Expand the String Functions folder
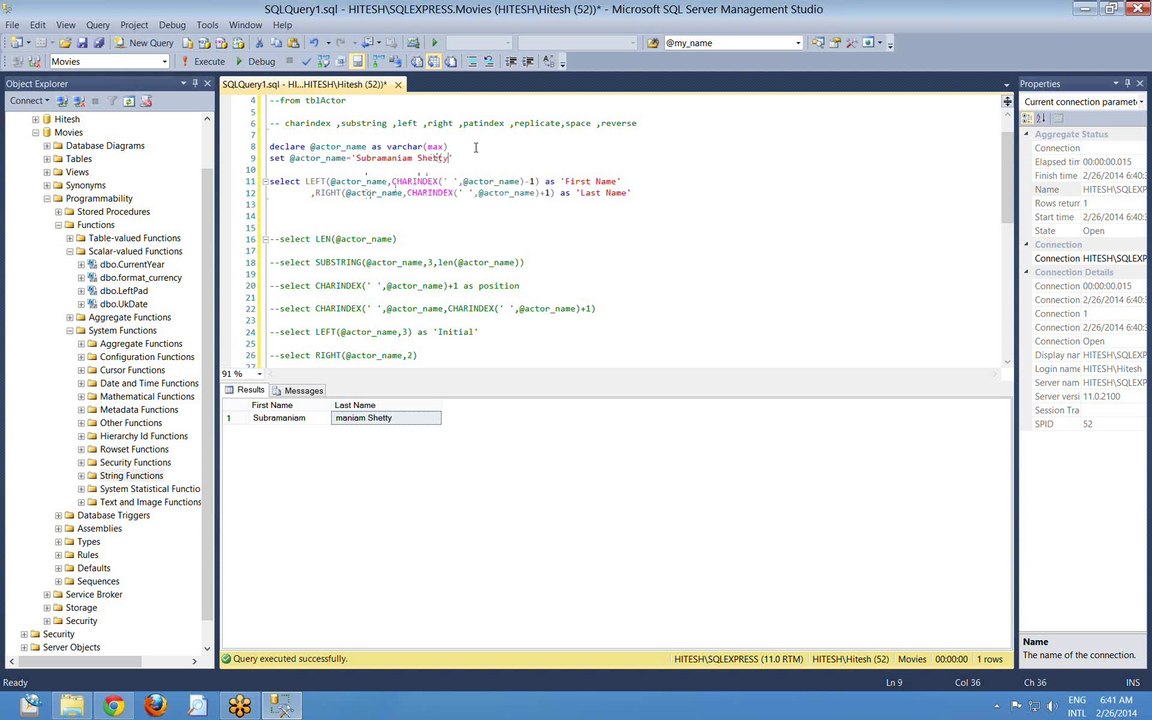Viewport: 1152px width, 720px height. click(x=82, y=475)
